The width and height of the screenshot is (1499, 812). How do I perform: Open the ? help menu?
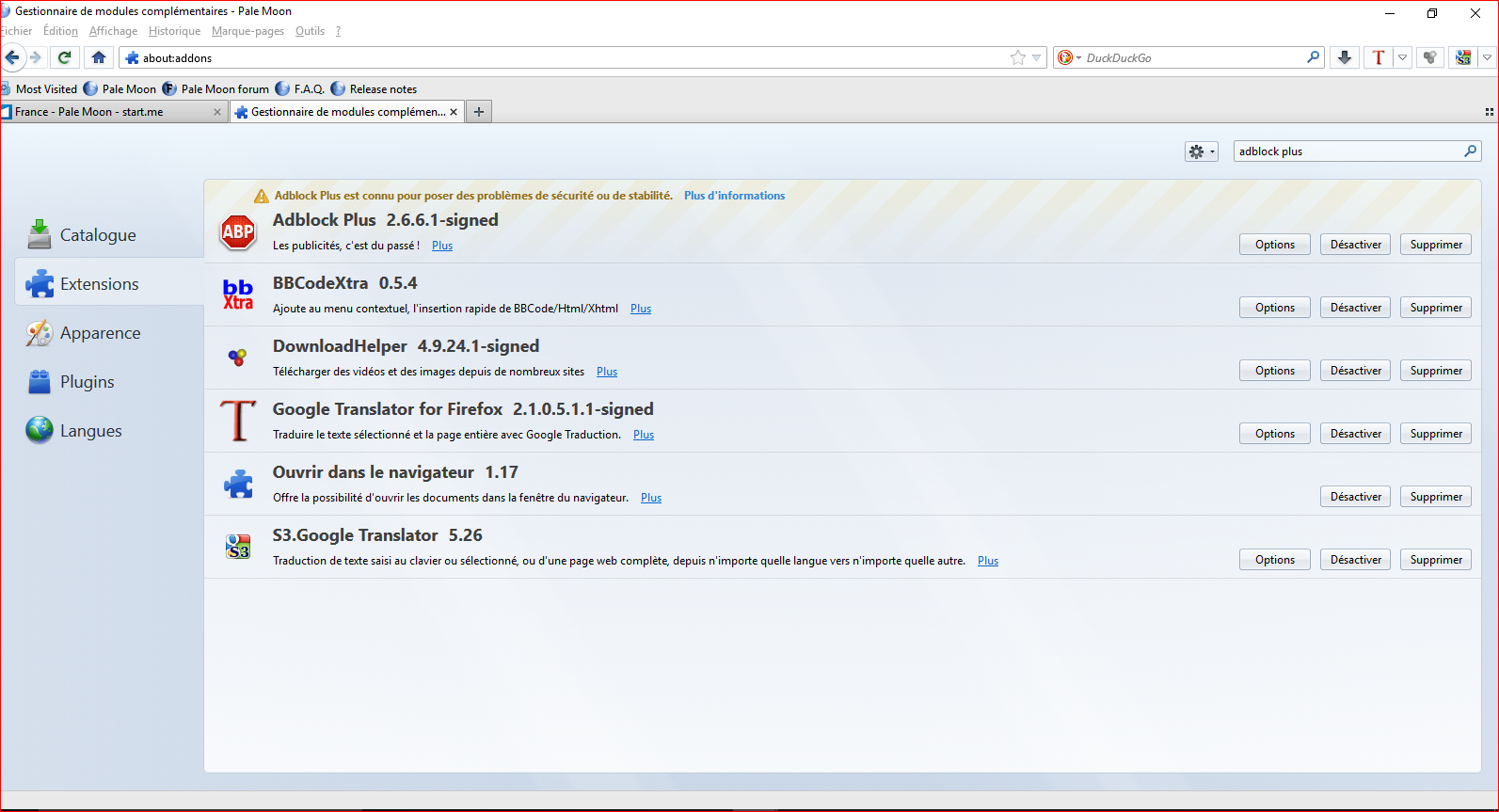click(x=338, y=31)
